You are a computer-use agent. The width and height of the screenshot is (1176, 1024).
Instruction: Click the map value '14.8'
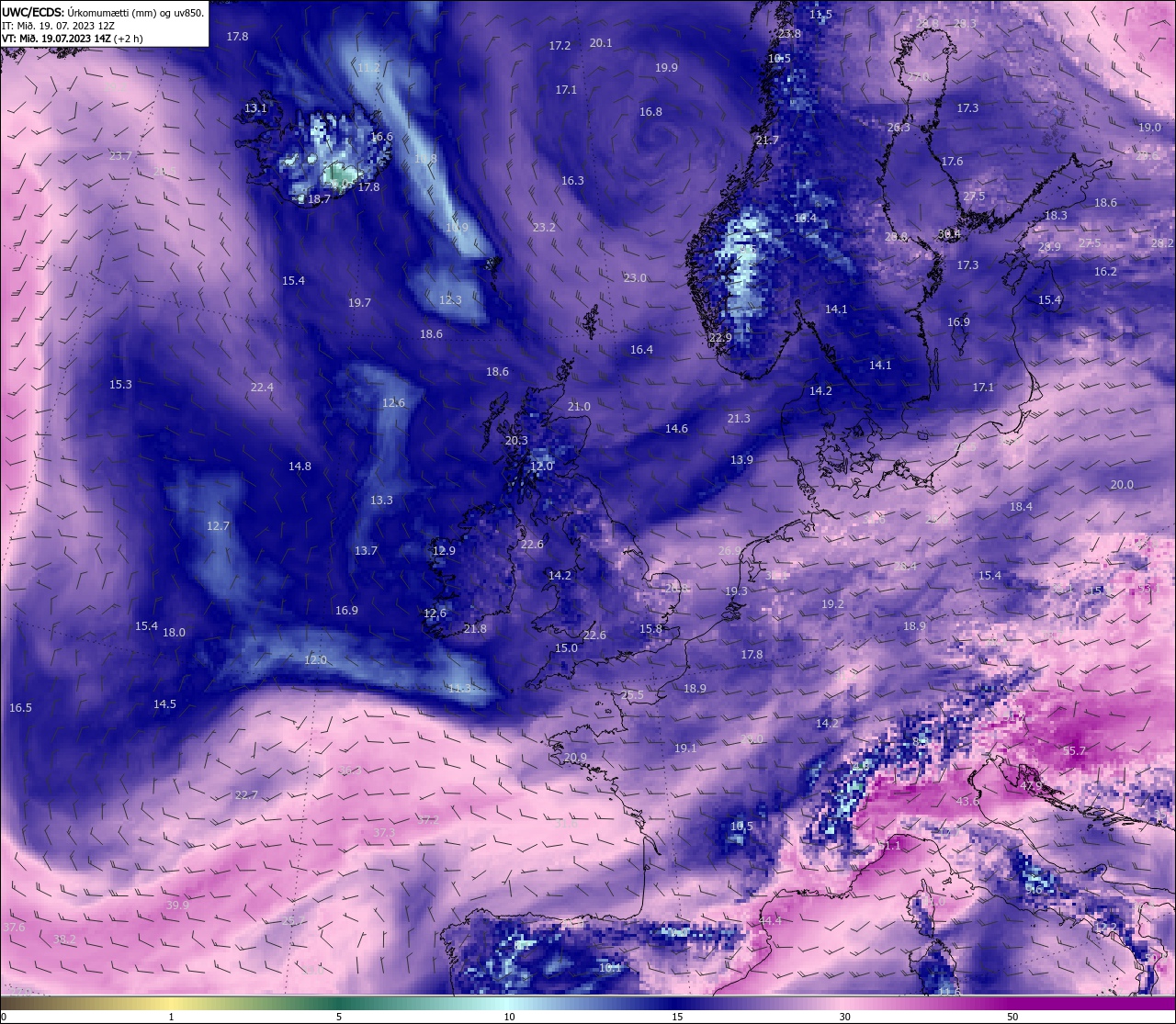300,466
